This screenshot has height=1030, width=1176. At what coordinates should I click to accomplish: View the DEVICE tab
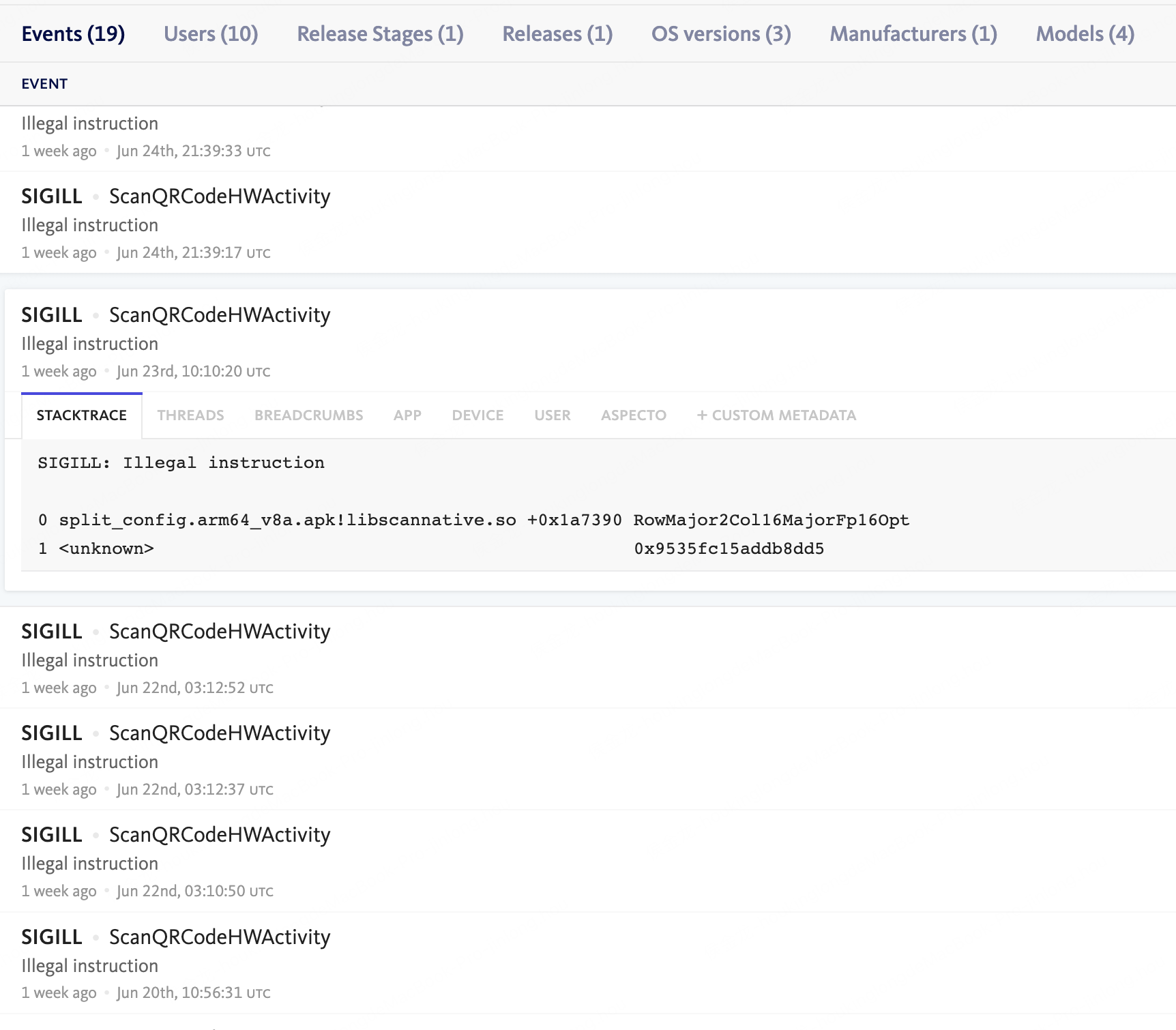[477, 415]
